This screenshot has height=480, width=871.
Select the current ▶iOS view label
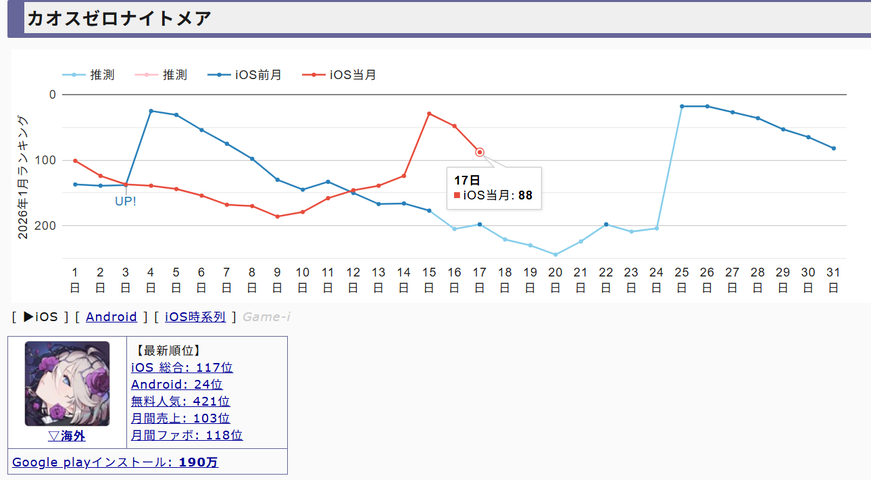tap(41, 317)
